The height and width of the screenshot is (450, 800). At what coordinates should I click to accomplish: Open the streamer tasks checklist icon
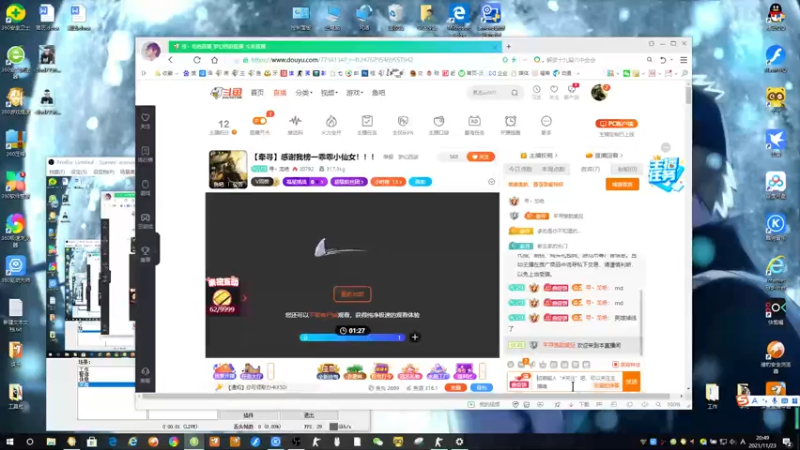click(367, 121)
